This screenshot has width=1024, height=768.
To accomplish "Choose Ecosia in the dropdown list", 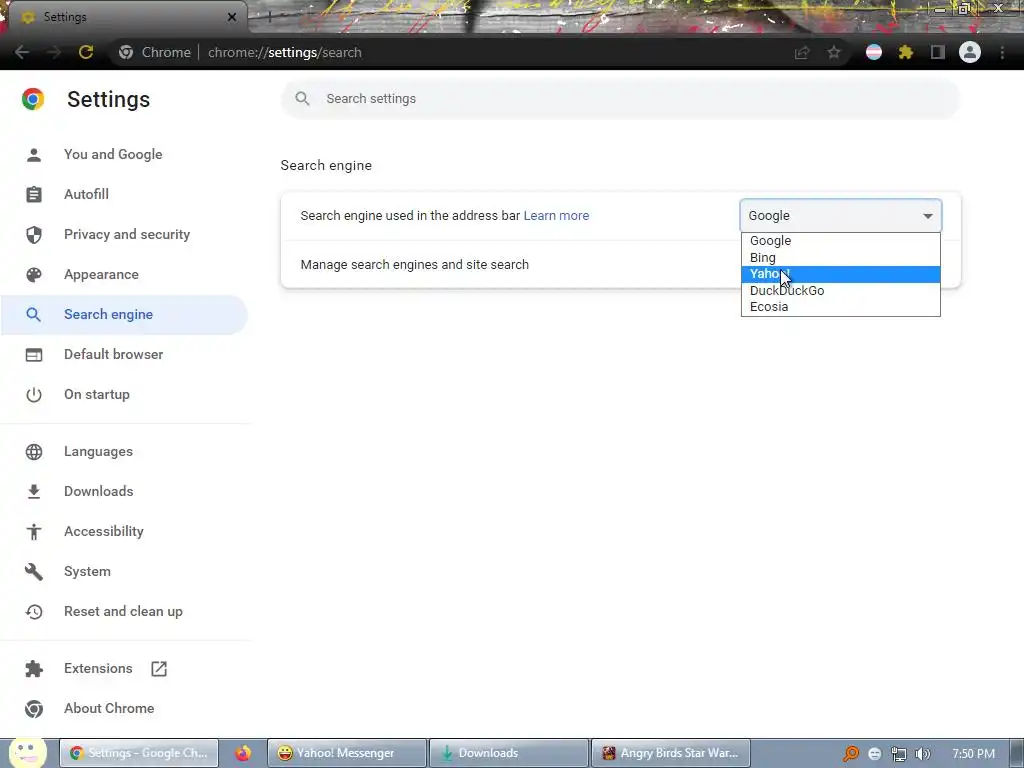I will click(840, 307).
